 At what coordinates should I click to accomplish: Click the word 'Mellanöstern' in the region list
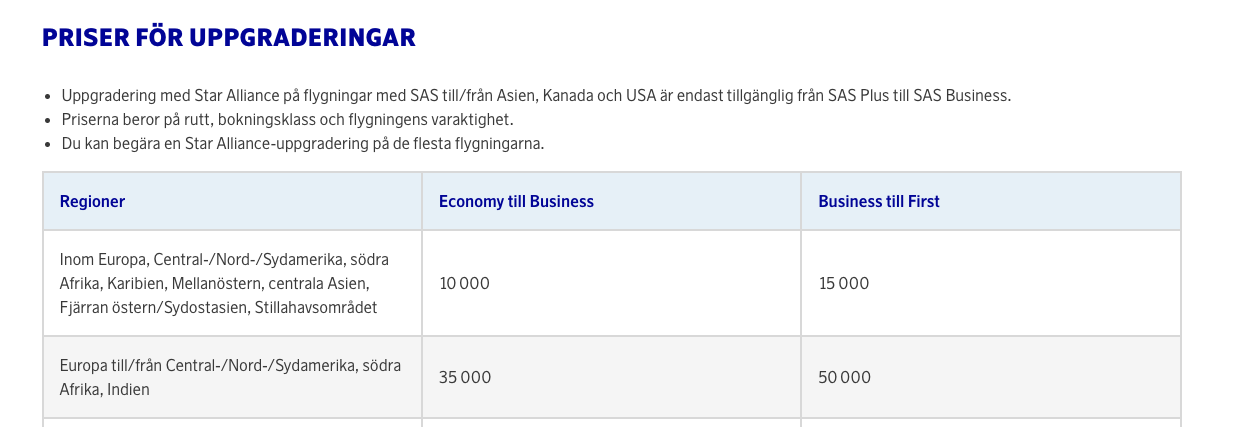(x=200, y=284)
